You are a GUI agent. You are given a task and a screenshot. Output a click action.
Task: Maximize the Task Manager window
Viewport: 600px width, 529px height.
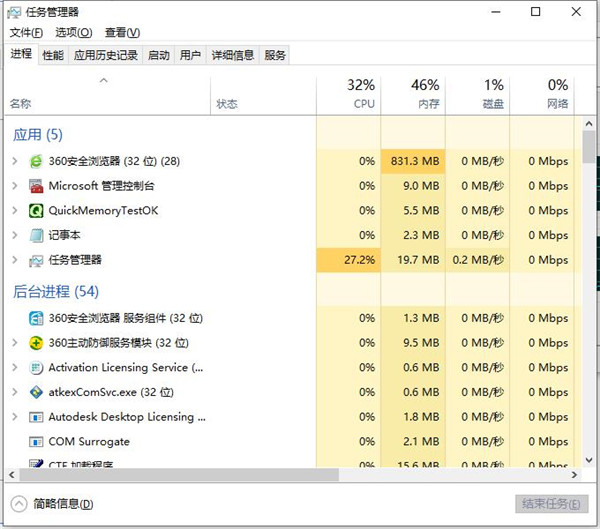point(536,12)
